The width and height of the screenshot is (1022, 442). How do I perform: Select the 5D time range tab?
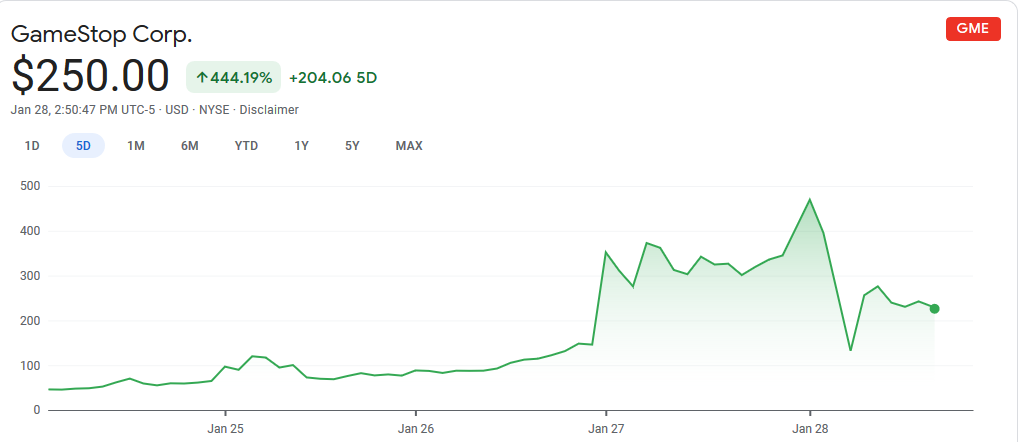click(83, 146)
